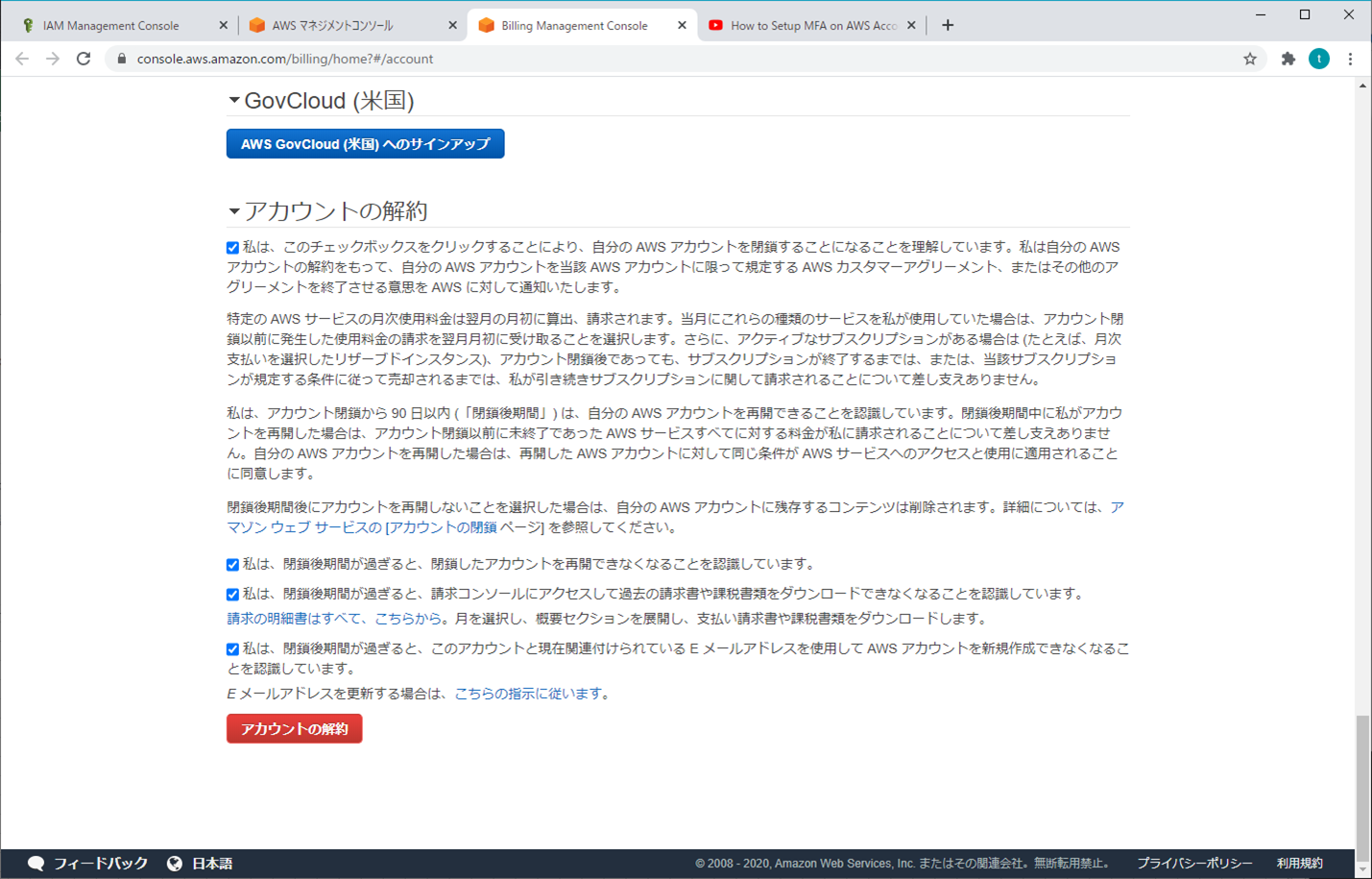Open 利用規約 in the footer
The image size is (1372, 879).
[x=1299, y=864]
